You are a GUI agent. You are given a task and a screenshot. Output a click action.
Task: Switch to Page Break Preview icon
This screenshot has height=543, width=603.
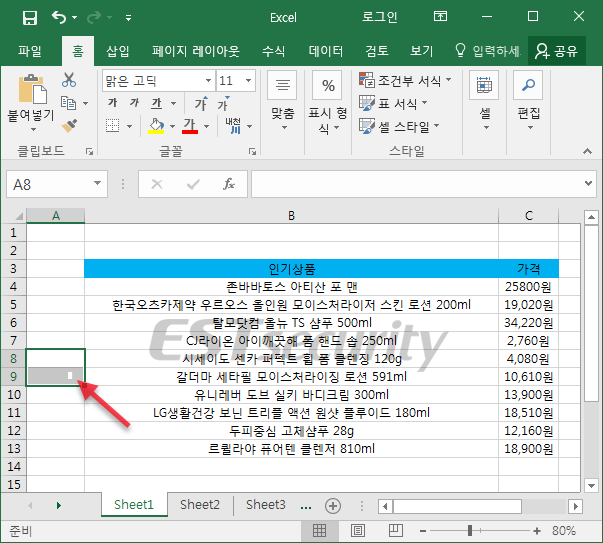click(395, 531)
